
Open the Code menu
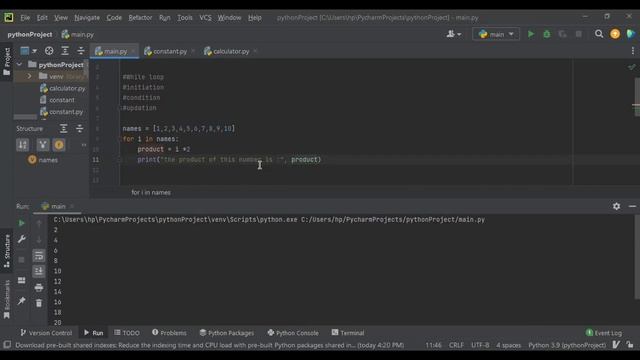coord(114,18)
